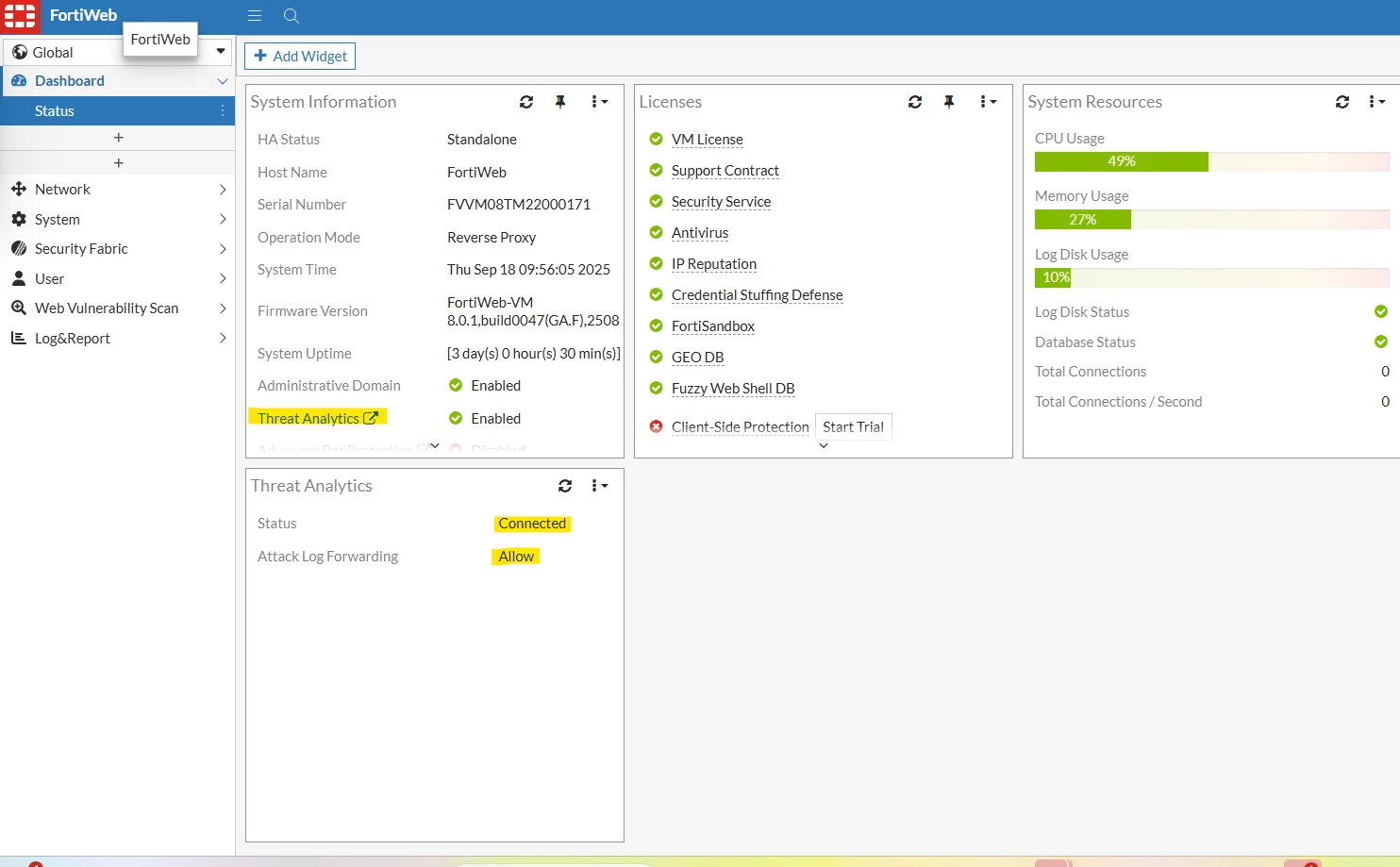The image size is (1400, 867).
Task: Click the second plus under Status
Action: [118, 163]
